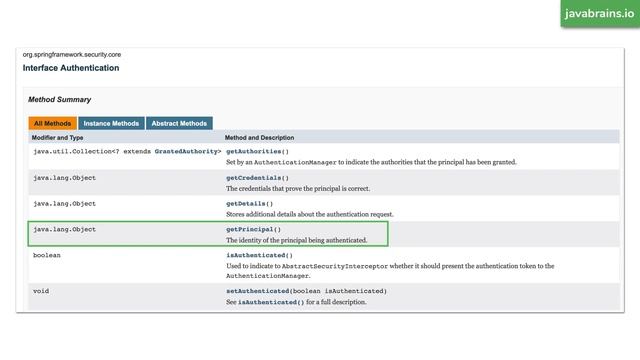The height and width of the screenshot is (360, 640).
Task: Click 'java.lang.Object' in the getDetails row
Action: pyautogui.click(x=64, y=204)
